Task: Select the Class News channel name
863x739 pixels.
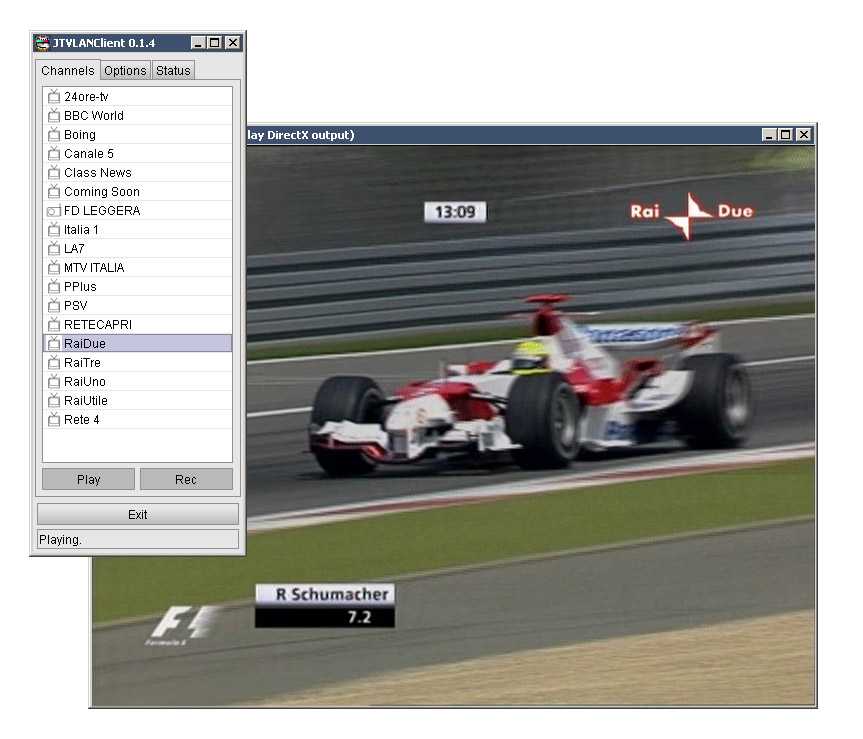Action: point(97,173)
